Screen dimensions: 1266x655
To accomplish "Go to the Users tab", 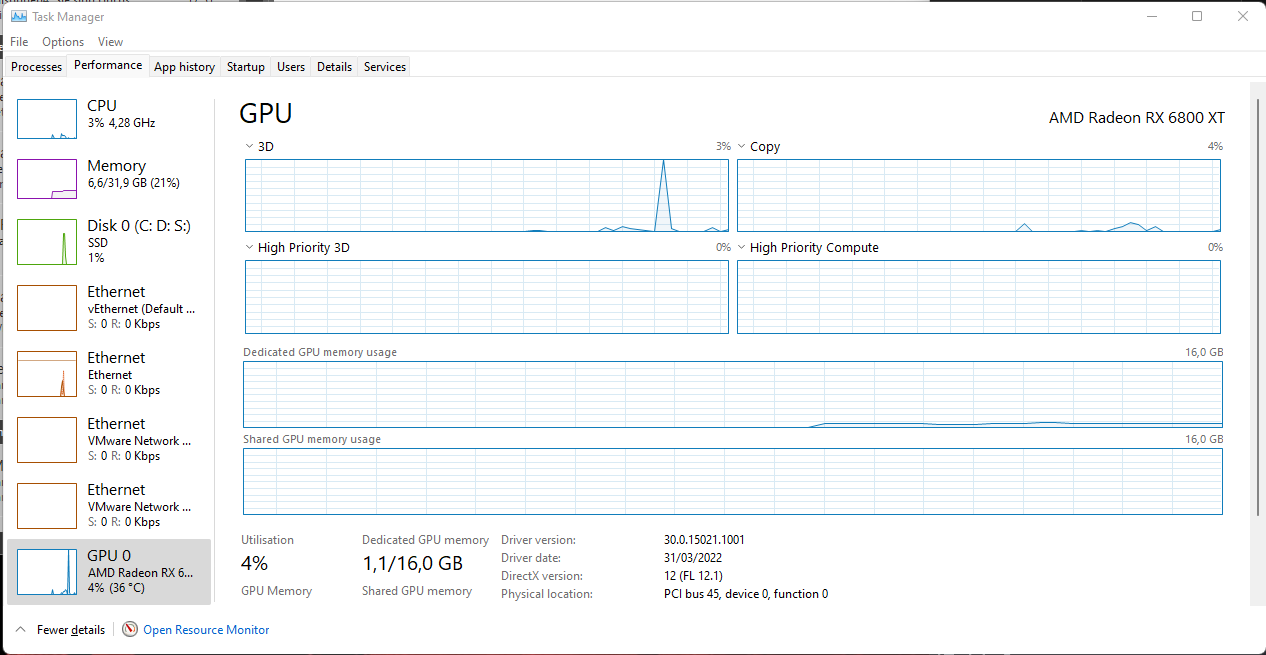I will pyautogui.click(x=291, y=67).
